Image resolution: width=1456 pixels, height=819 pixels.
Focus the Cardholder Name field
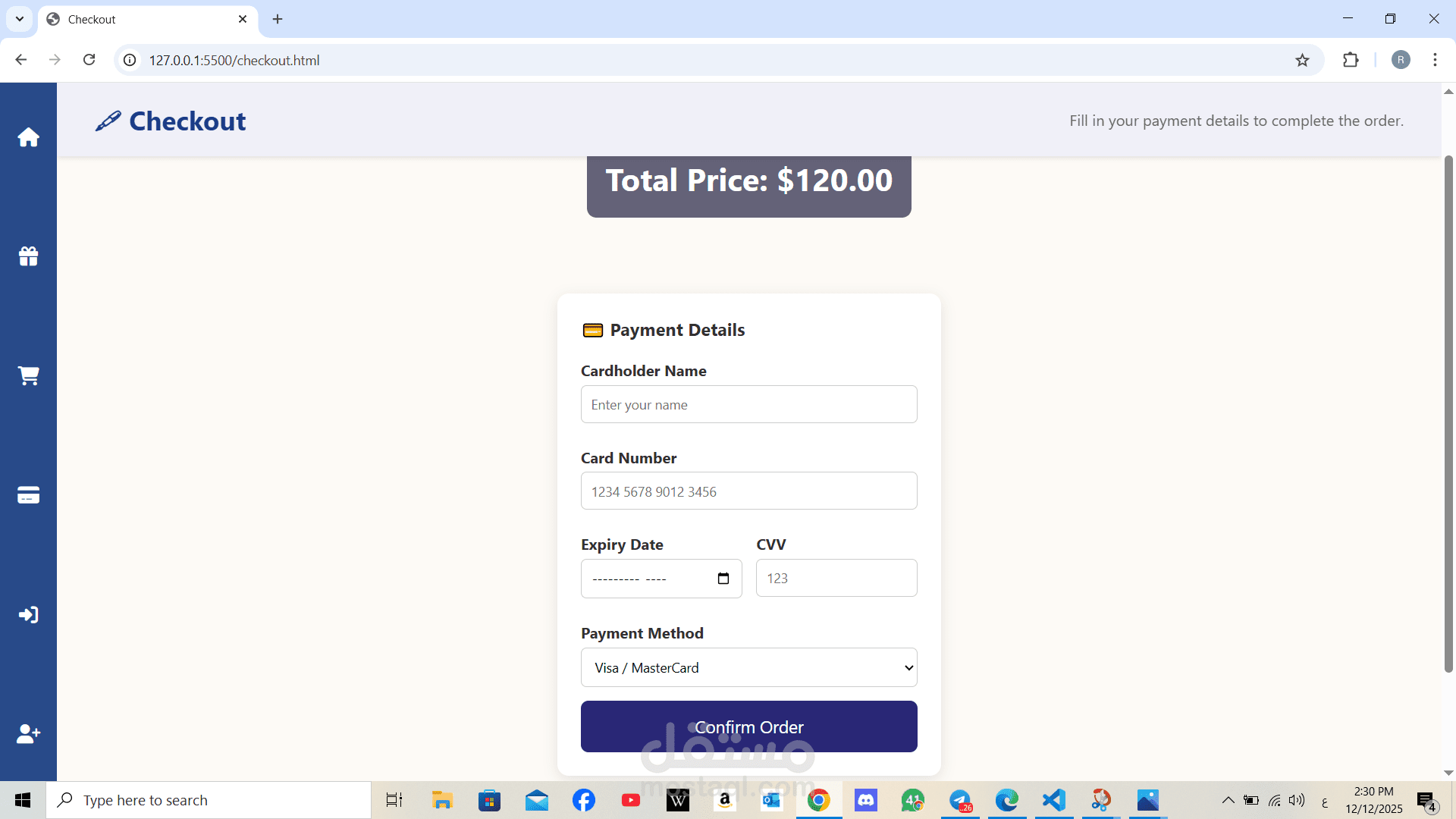[748, 404]
